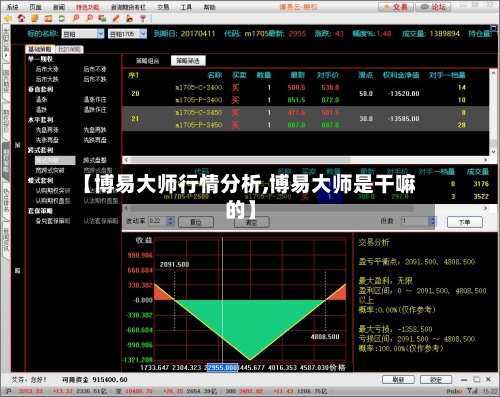
Task: Click the 交易 lightning button at top right
Action: click(396, 7)
